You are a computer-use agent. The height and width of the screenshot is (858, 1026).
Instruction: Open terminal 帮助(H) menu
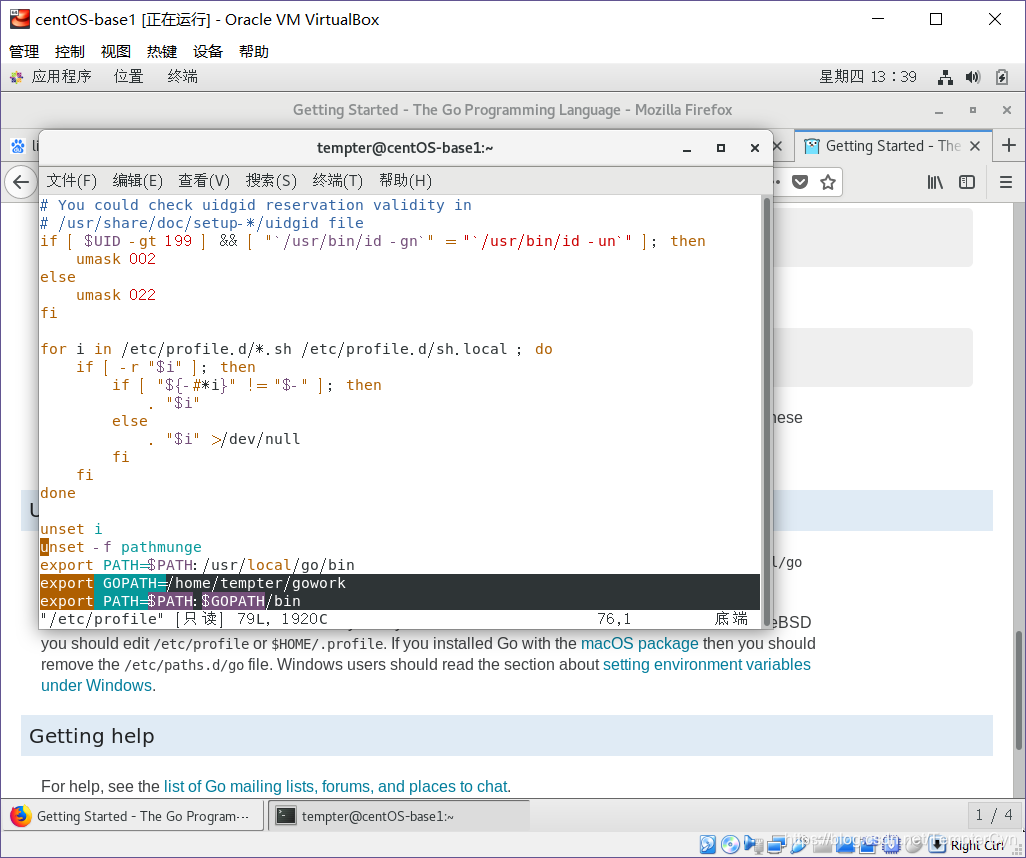(x=405, y=181)
